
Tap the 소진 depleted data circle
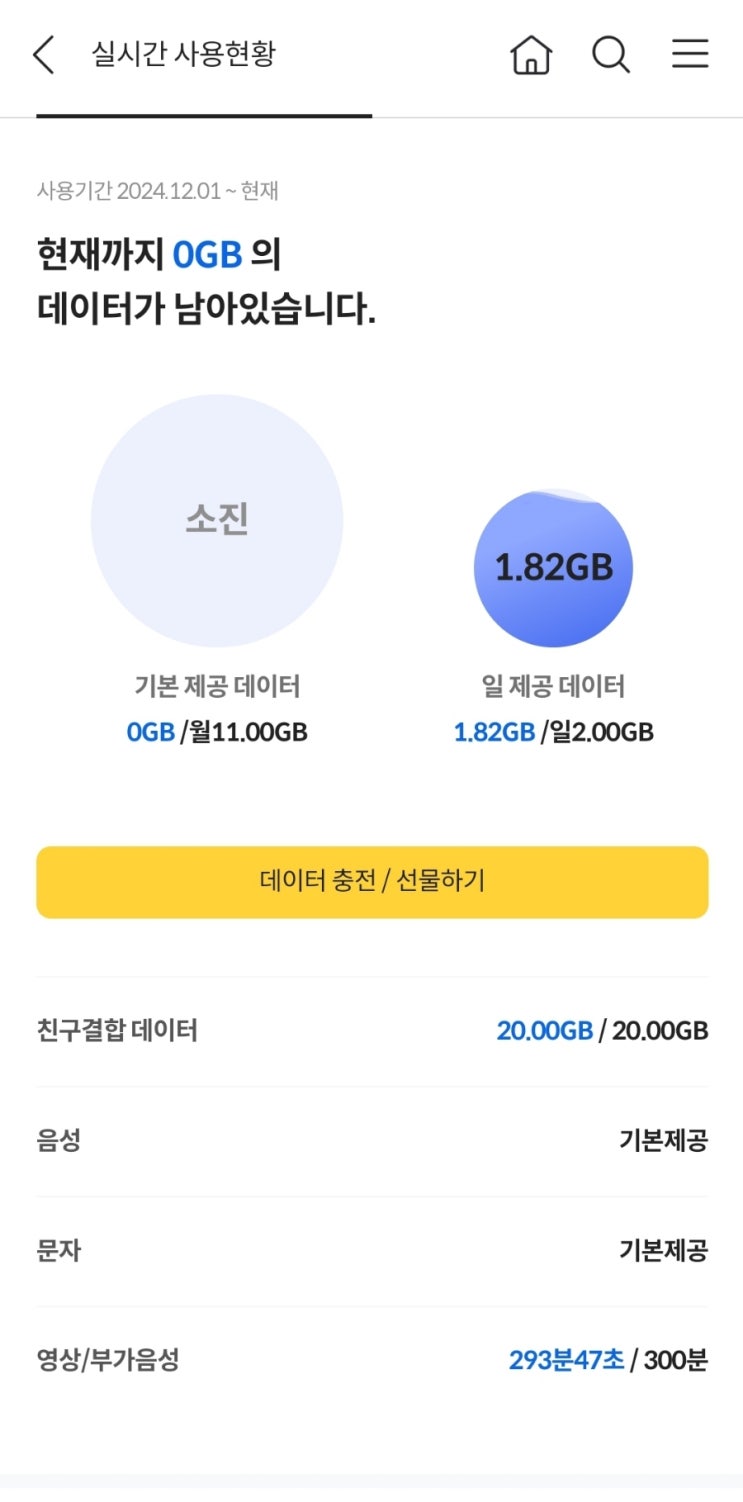pyautogui.click(x=217, y=520)
